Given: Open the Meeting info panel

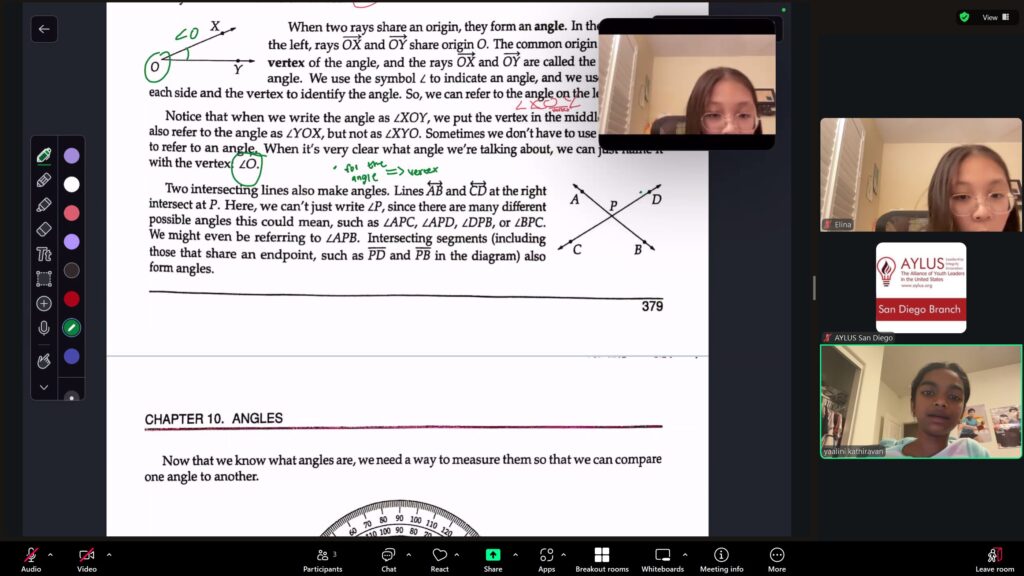Looking at the screenshot, I should (721, 559).
